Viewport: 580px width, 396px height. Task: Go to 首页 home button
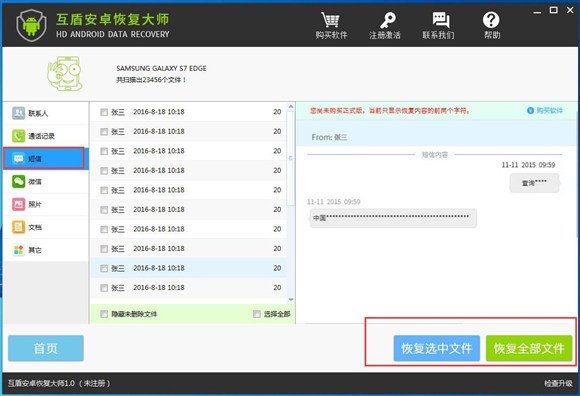pyautogui.click(x=46, y=348)
